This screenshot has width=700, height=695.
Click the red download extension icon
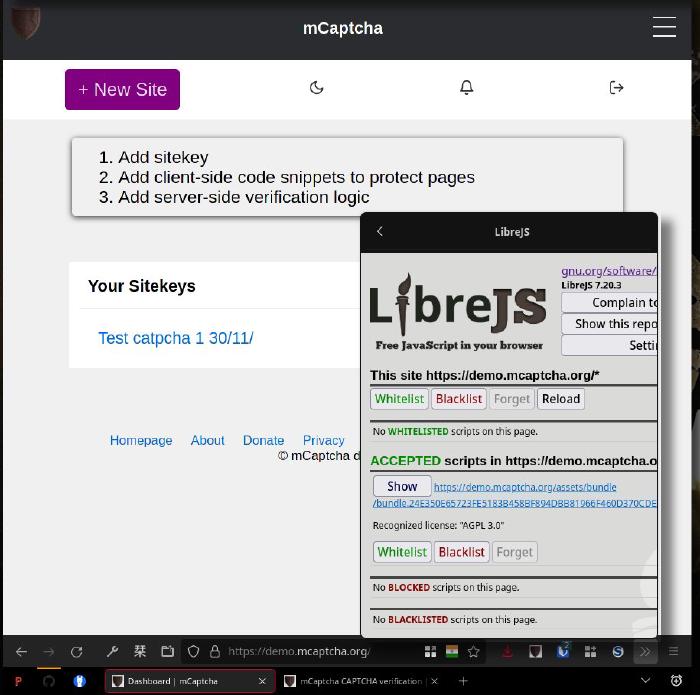(507, 652)
